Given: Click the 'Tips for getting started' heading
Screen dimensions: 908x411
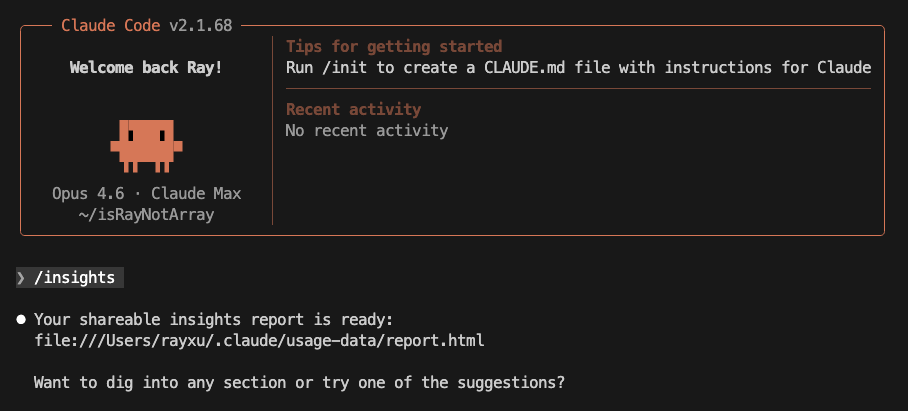Looking at the screenshot, I should 394,46.
